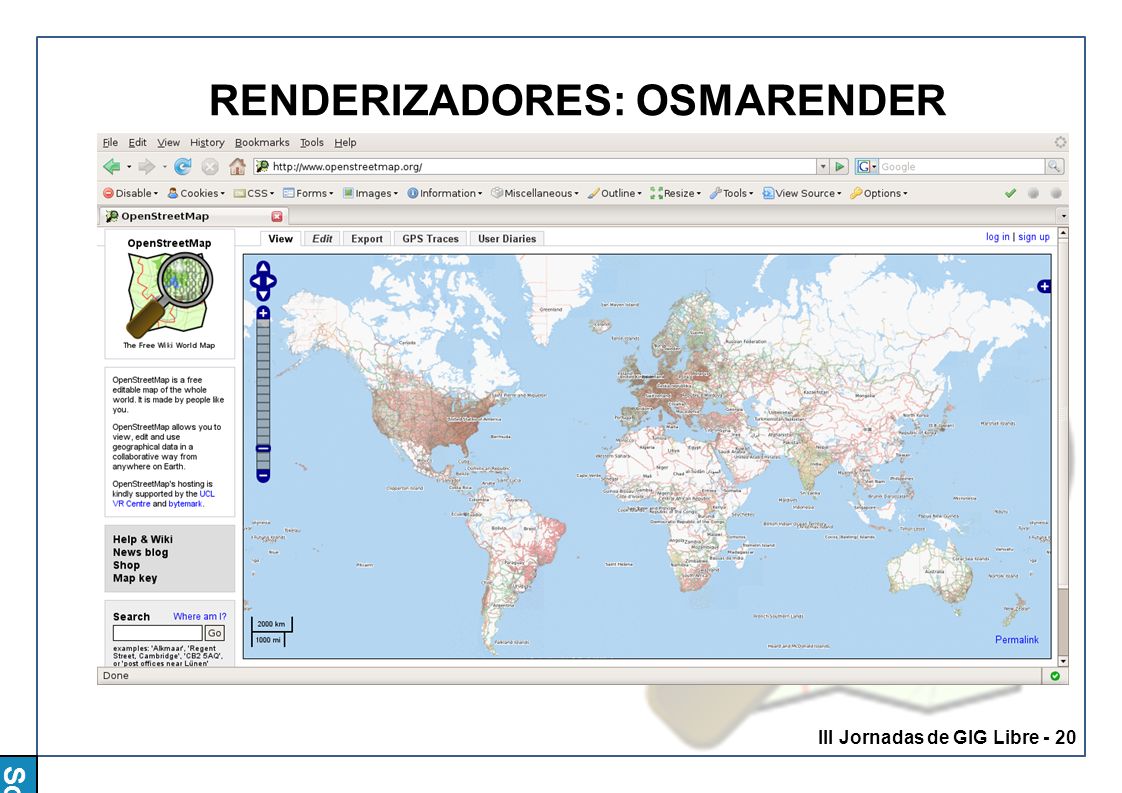Open the Help menu
This screenshot has height=793, width=1122.
click(x=345, y=142)
